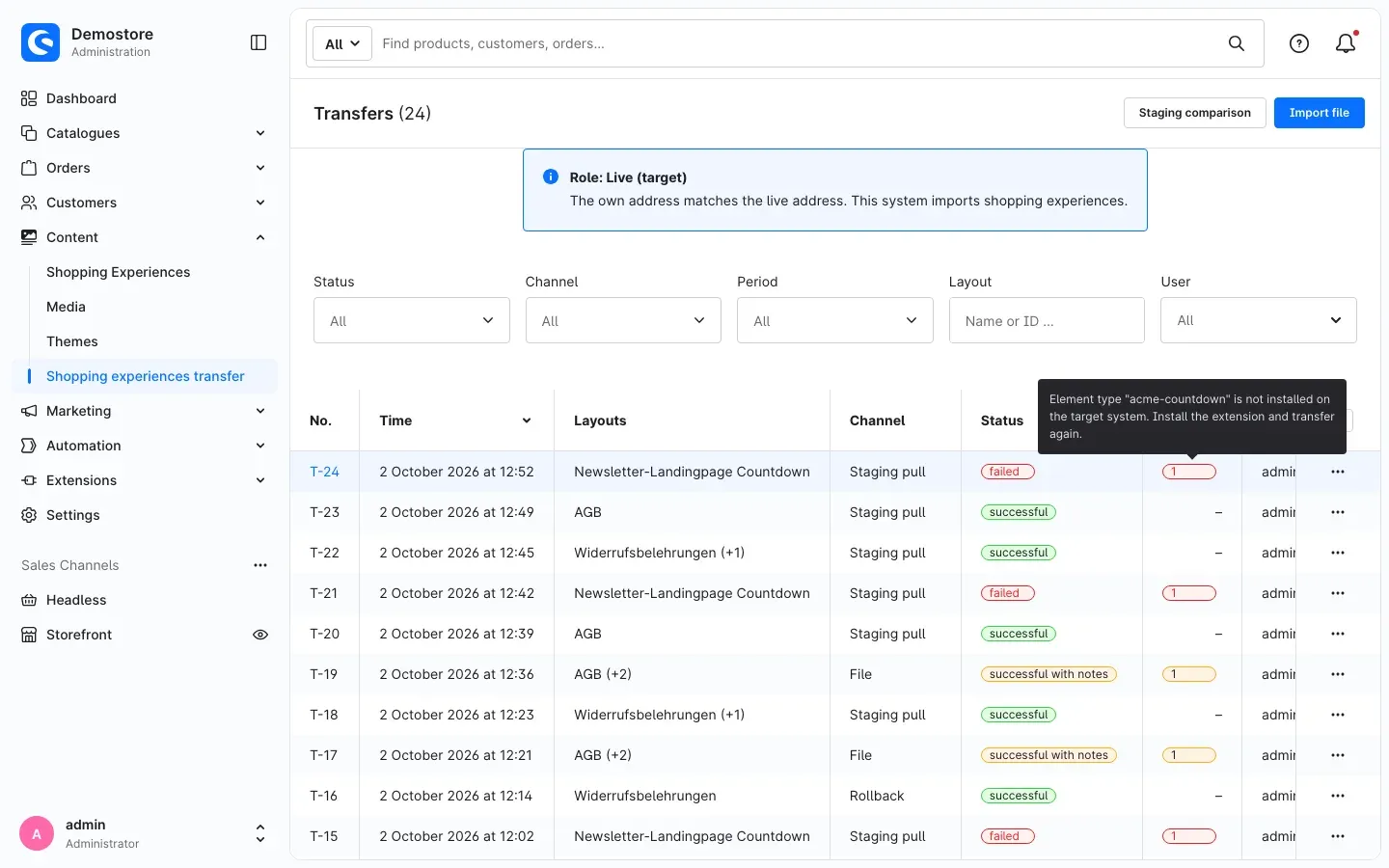Image resolution: width=1389 pixels, height=868 pixels.
Task: Open transfer T-24 link
Action: click(324, 472)
